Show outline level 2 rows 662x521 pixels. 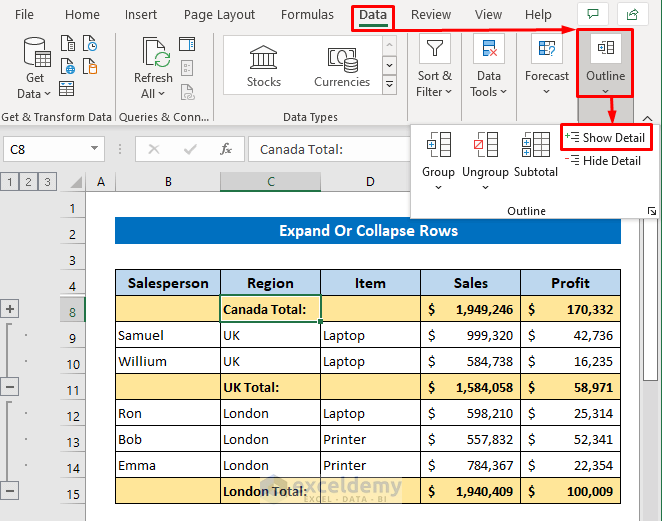point(27,181)
